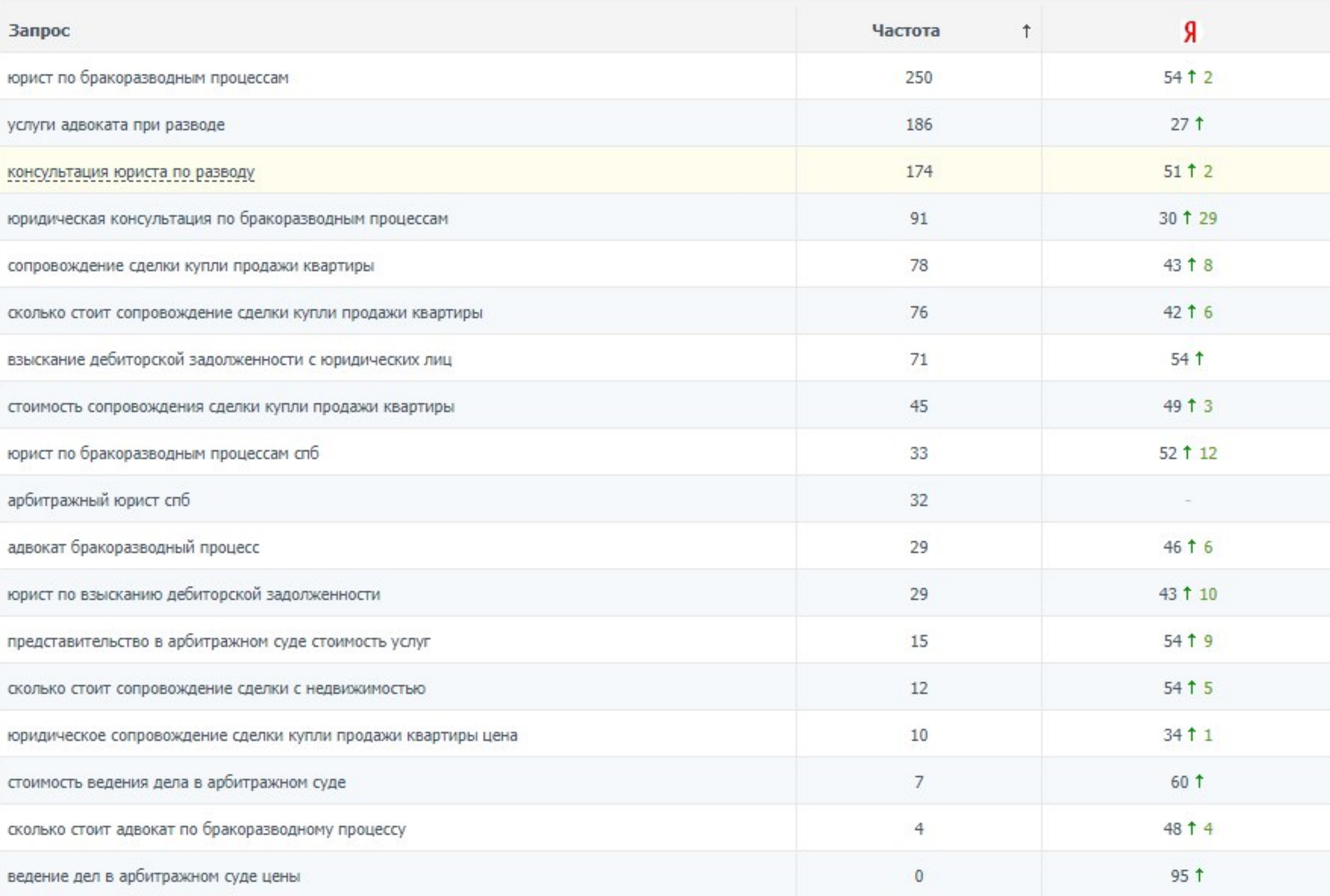1330x896 pixels.
Task: Click the position change value 29
Action: [1208, 218]
